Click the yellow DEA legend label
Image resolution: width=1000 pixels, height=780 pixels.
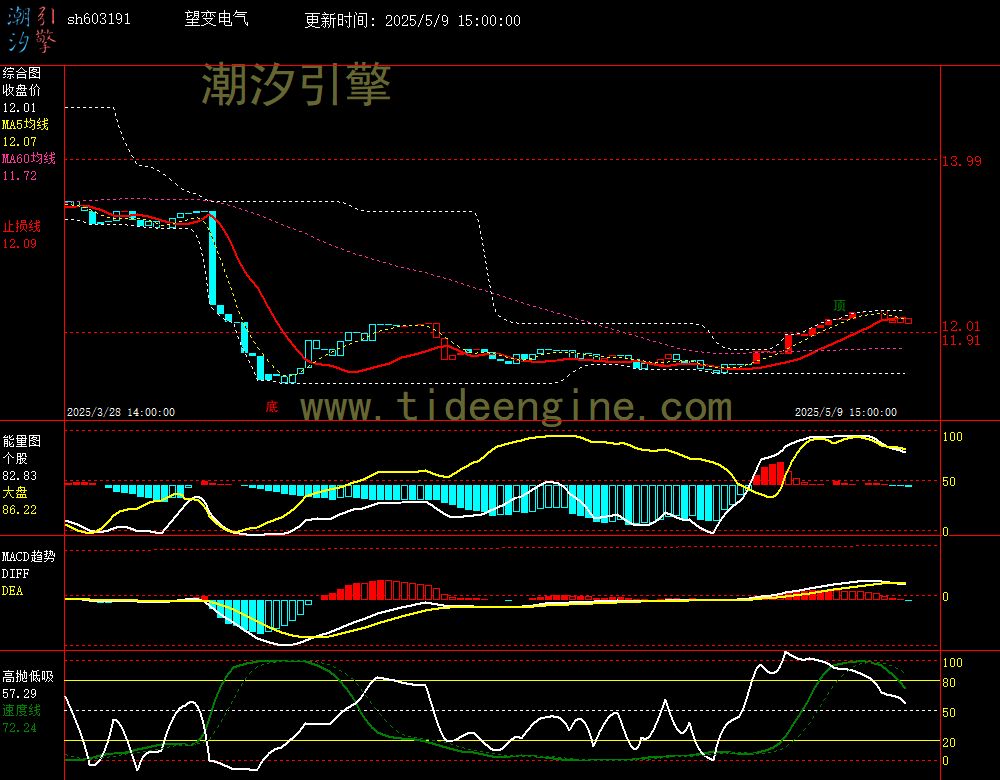(x=12, y=591)
